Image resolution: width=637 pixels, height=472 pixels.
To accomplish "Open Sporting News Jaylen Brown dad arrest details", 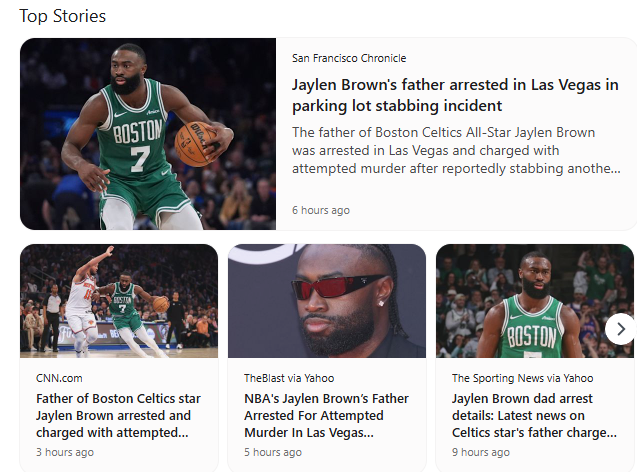I will pyautogui.click(x=534, y=416).
